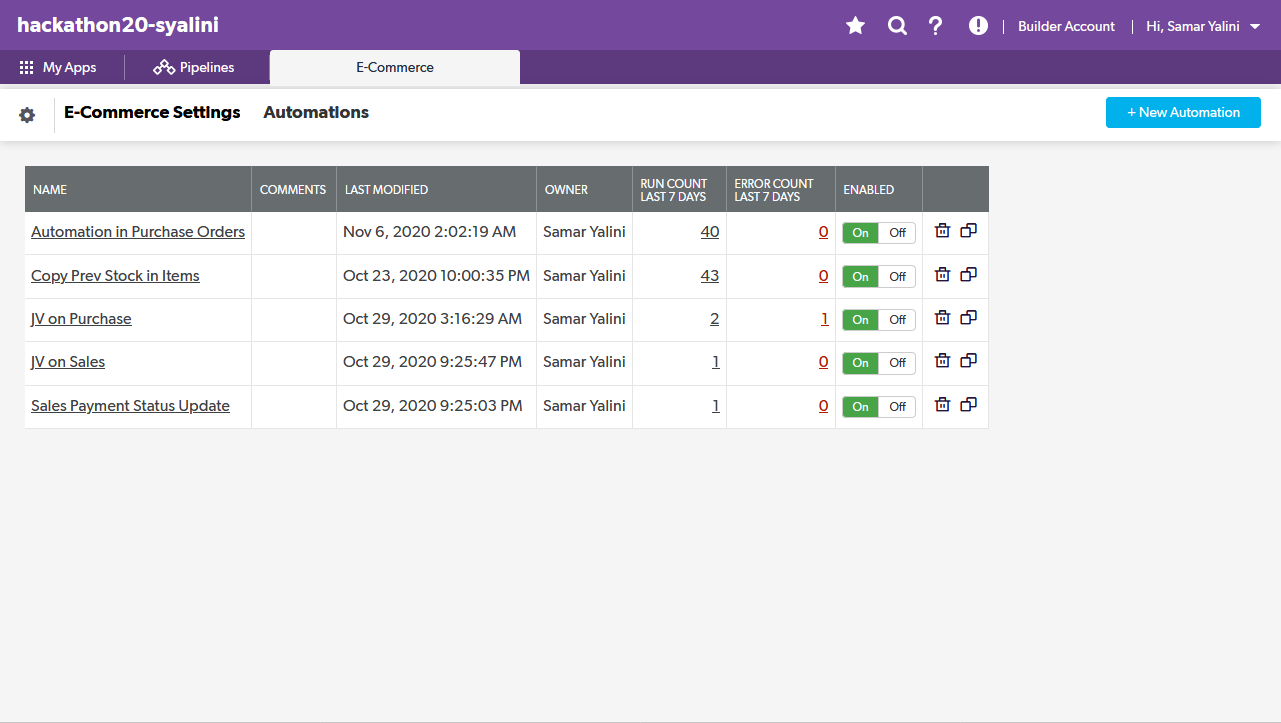Image resolution: width=1281 pixels, height=723 pixels.
Task: Turn off JV on Sales automation
Action: (x=897, y=363)
